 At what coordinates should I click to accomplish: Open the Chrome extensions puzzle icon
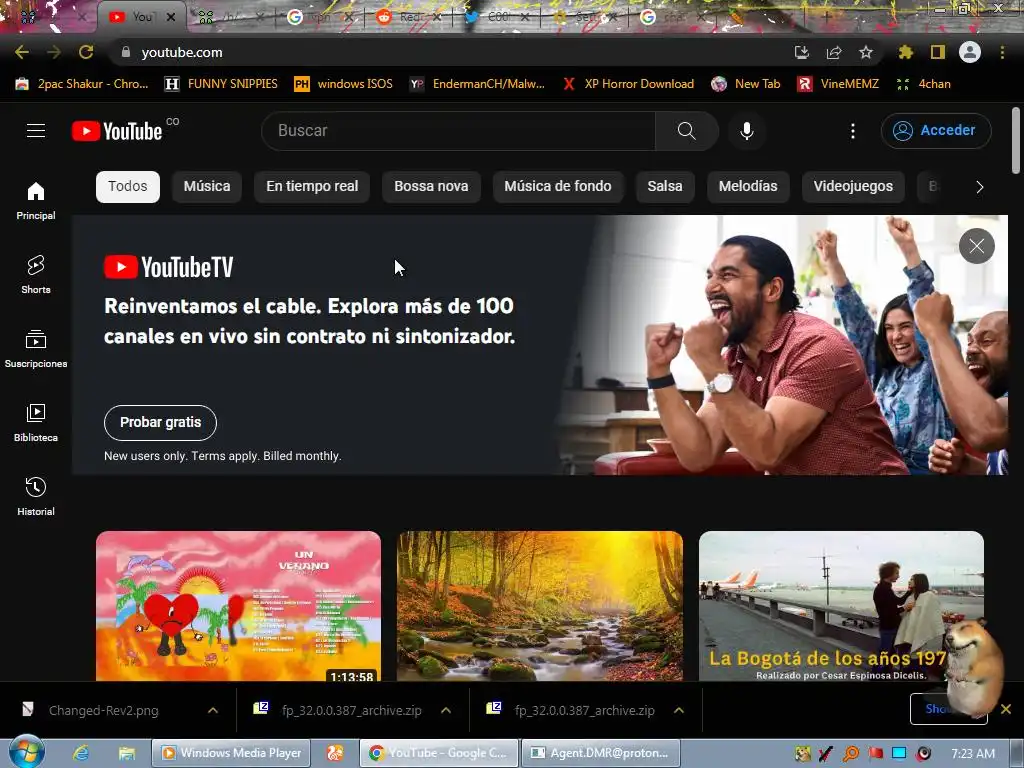click(905, 52)
